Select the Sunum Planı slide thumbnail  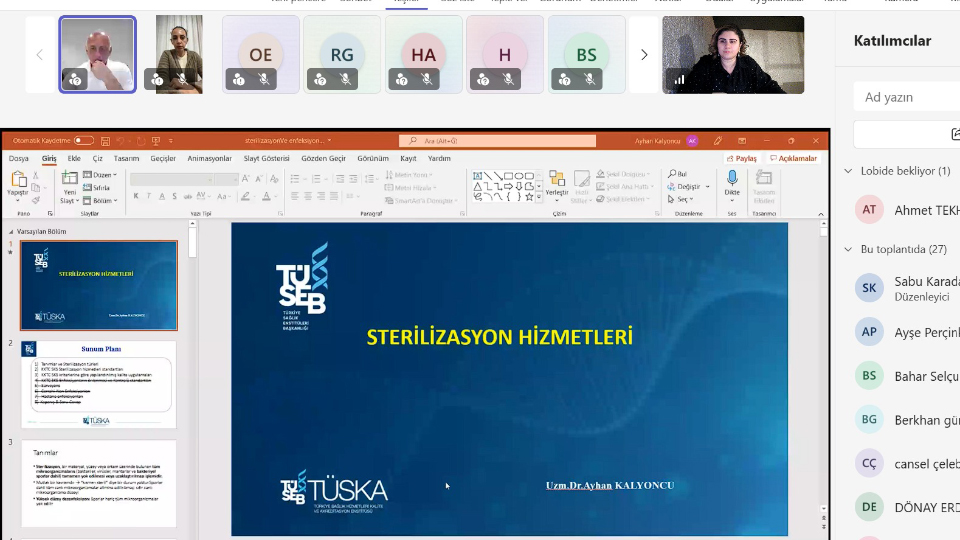coord(98,384)
